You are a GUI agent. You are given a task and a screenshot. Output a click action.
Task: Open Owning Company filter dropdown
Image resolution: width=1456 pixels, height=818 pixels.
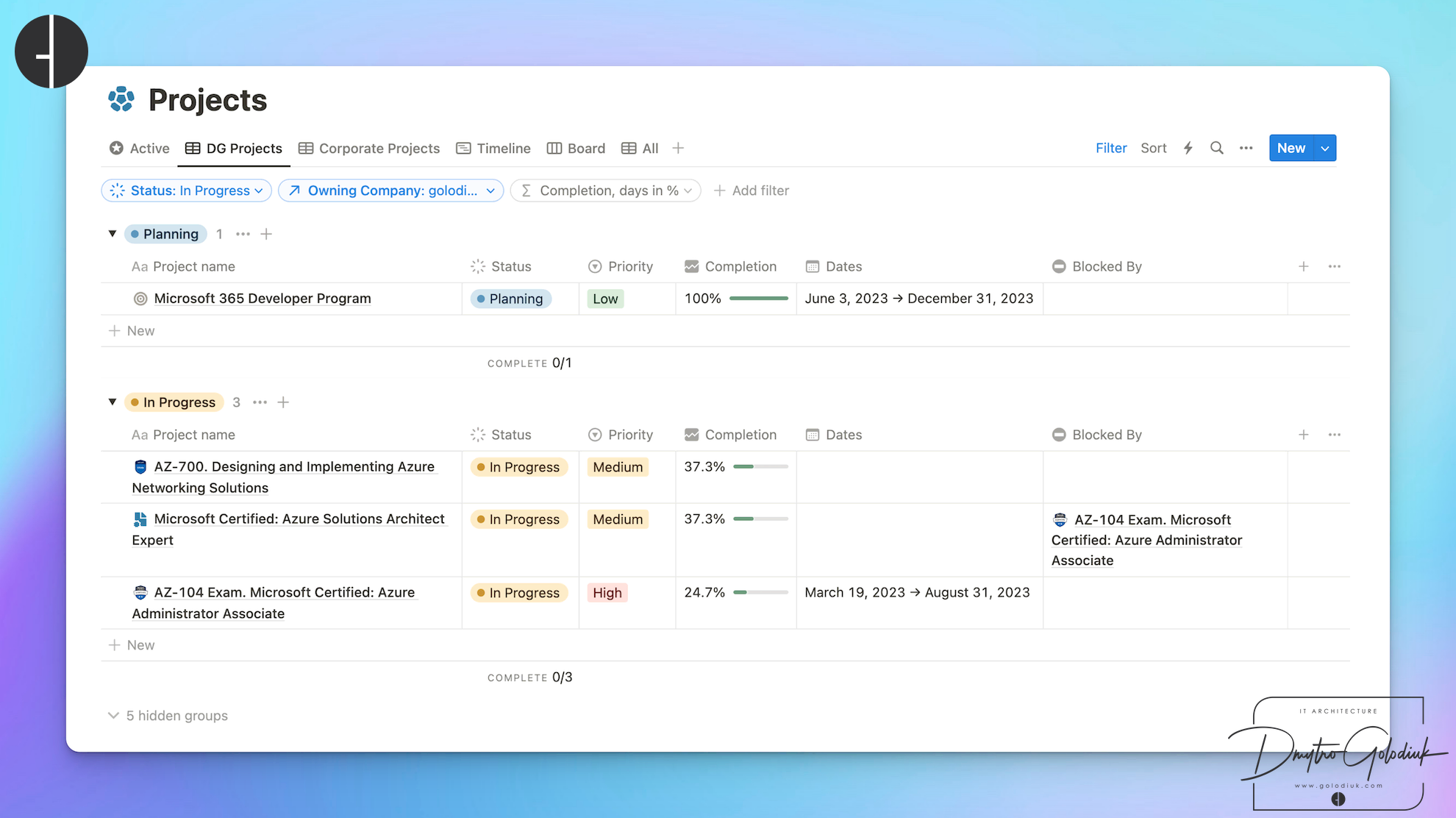390,191
